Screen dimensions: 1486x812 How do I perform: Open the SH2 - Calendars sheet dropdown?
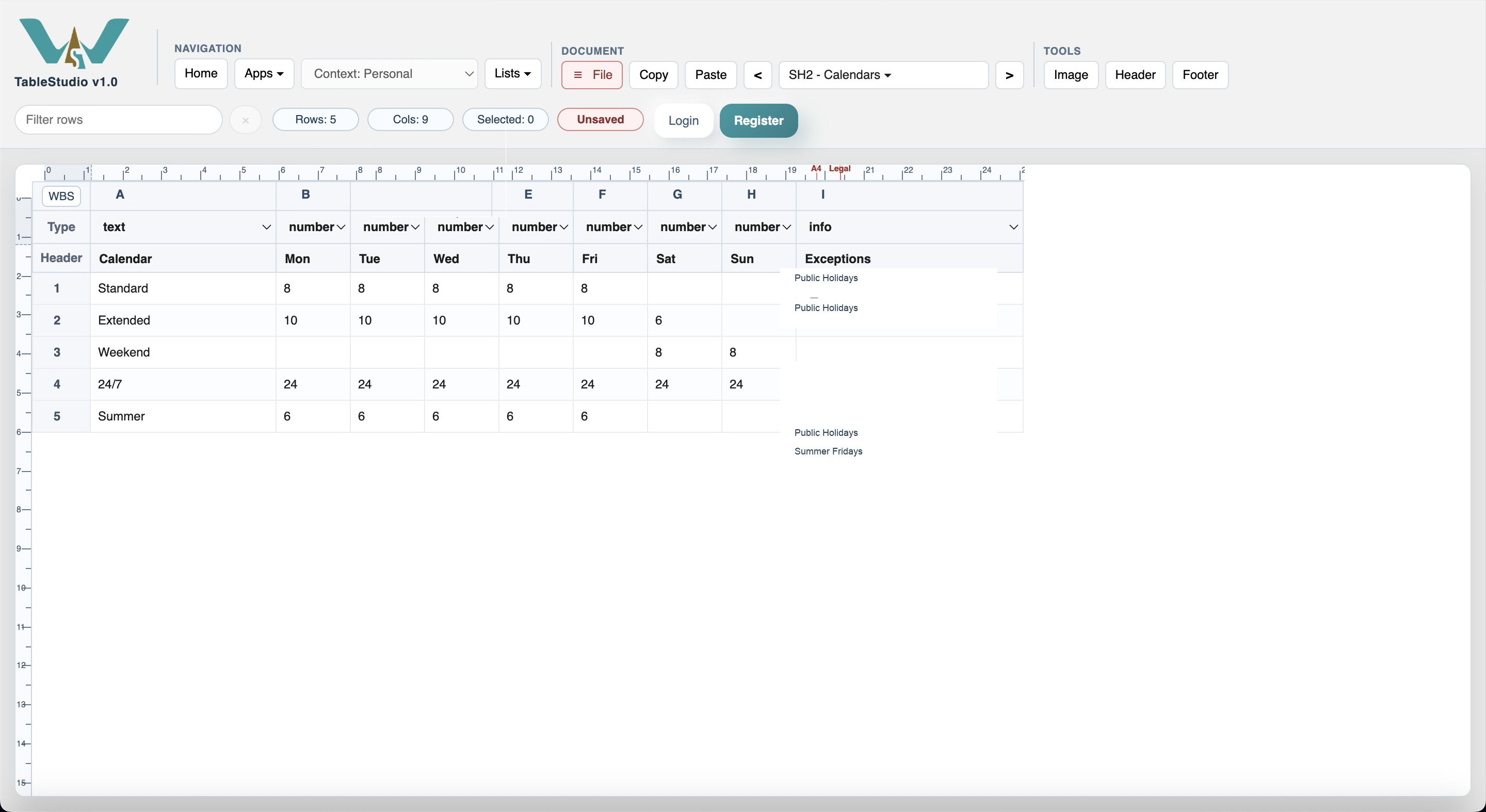[x=883, y=75]
